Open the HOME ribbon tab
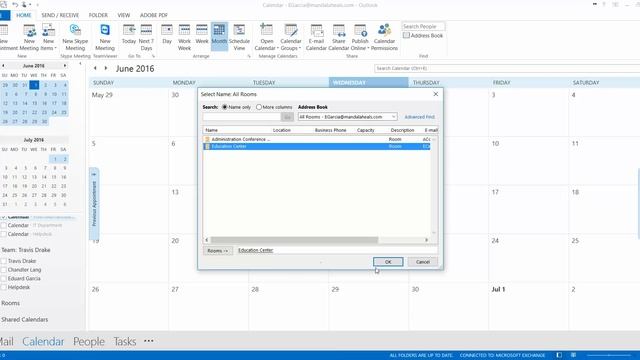Viewport: 640px width, 360px height. [x=24, y=15]
